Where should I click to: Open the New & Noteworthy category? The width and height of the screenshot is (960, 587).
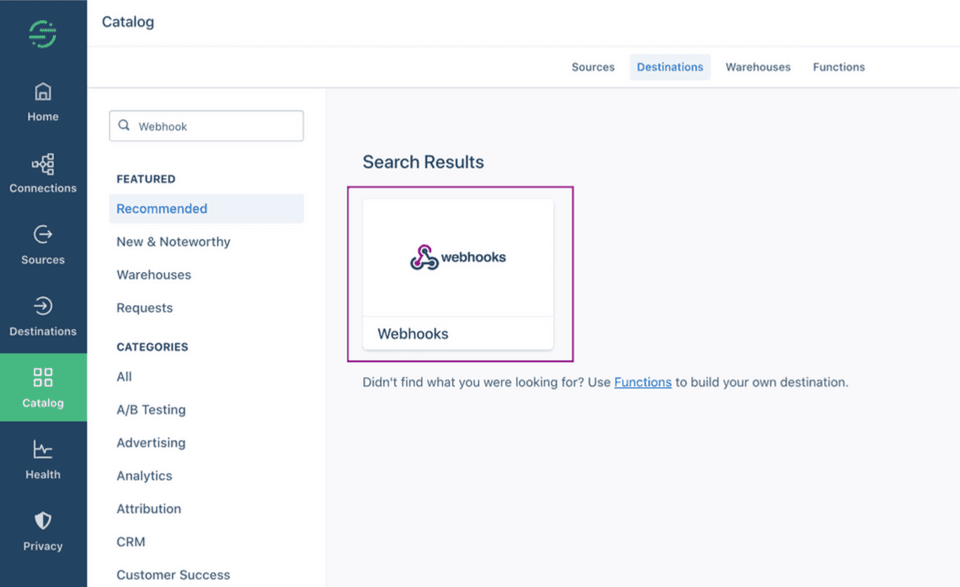[x=172, y=241]
